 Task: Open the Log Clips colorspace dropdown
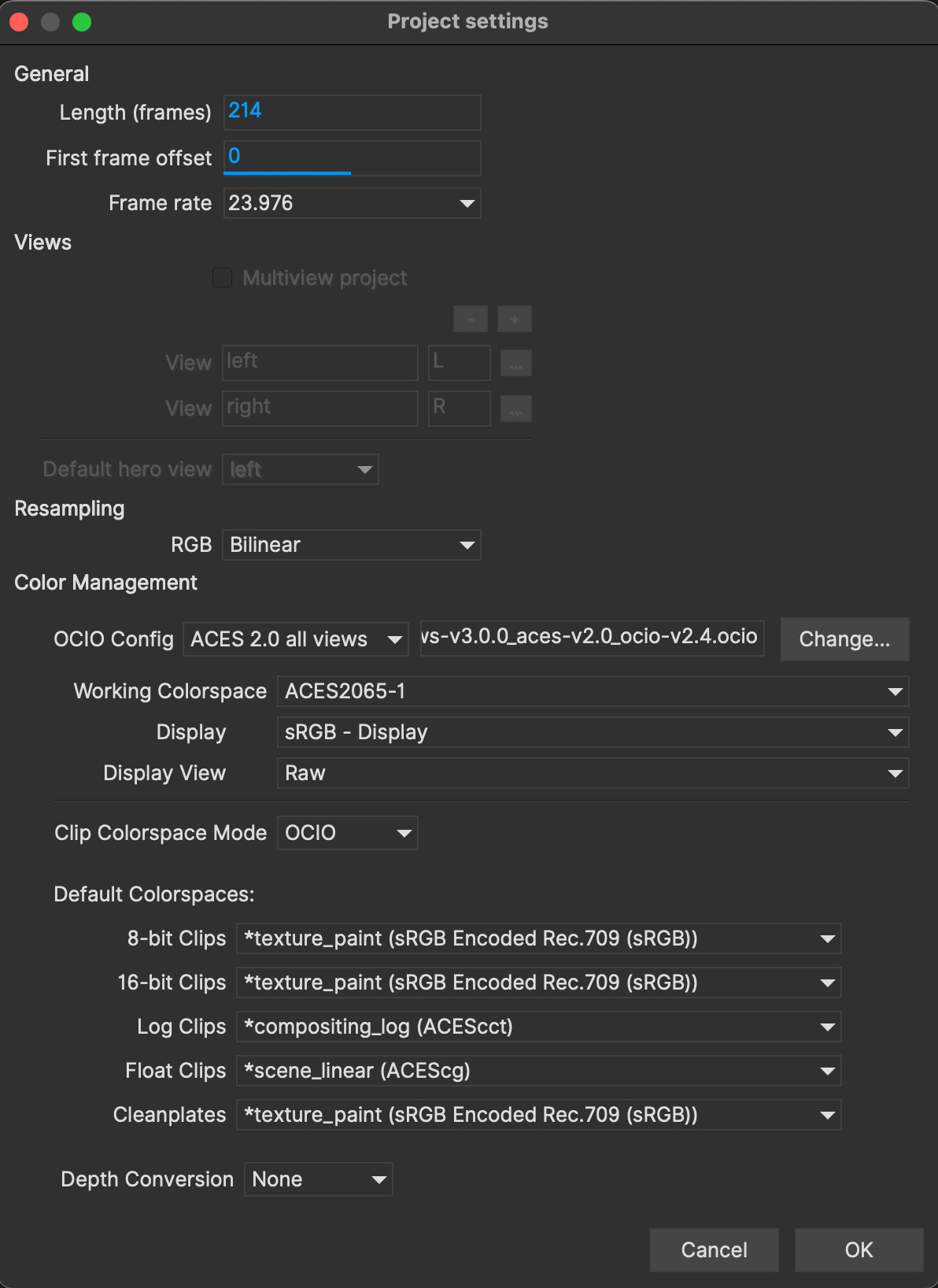click(x=539, y=1027)
